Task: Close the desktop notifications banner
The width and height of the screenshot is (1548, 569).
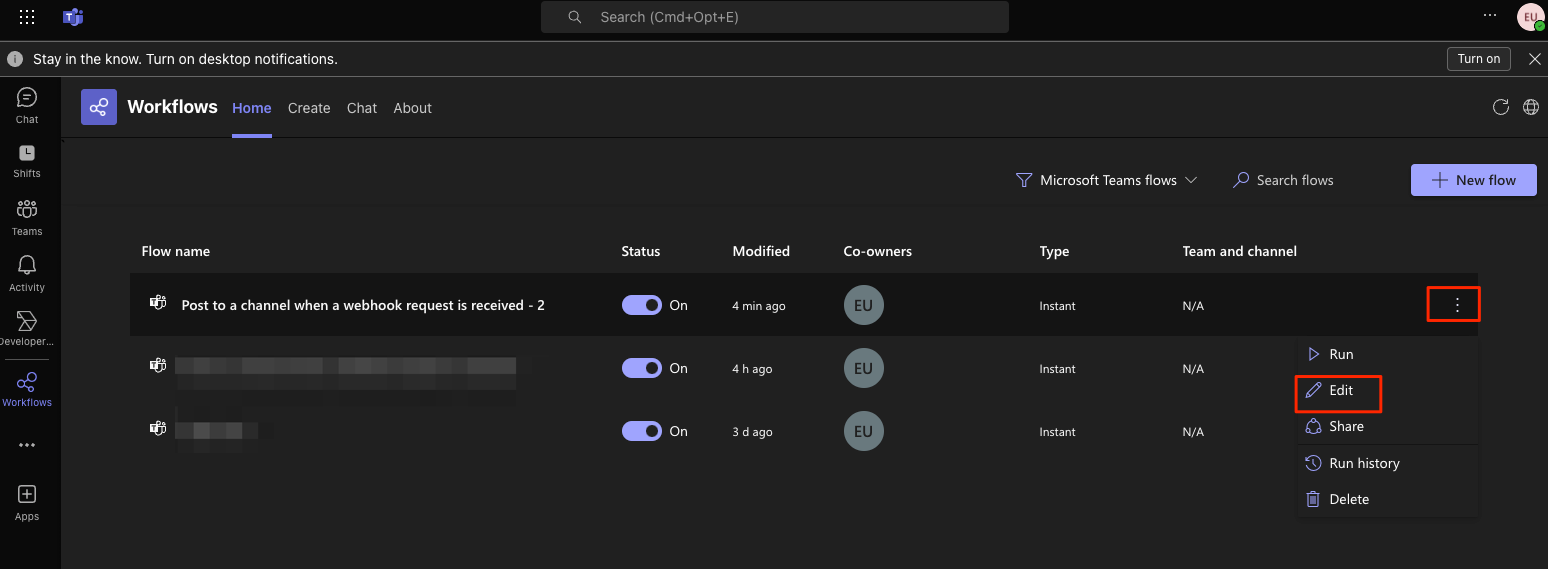Action: tap(1535, 59)
